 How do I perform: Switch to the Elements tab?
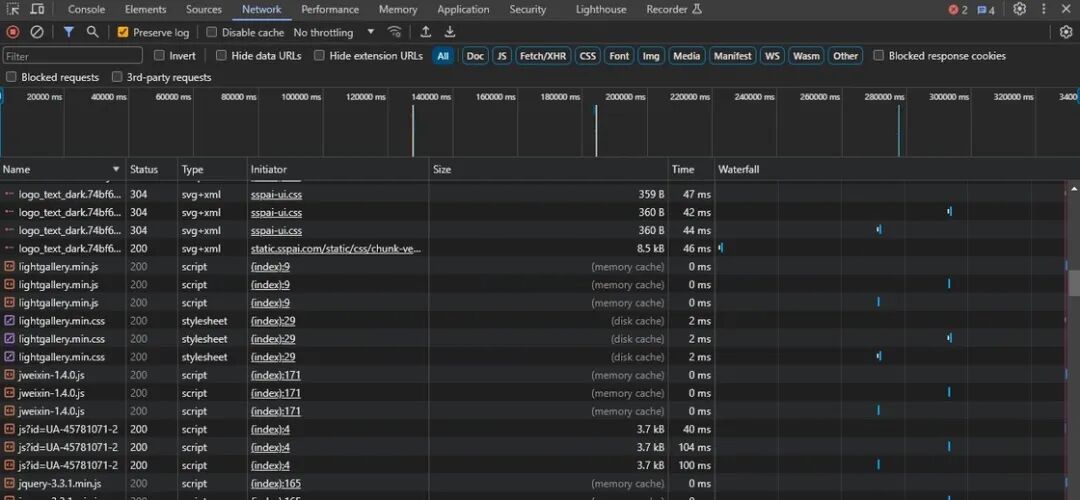click(x=145, y=10)
